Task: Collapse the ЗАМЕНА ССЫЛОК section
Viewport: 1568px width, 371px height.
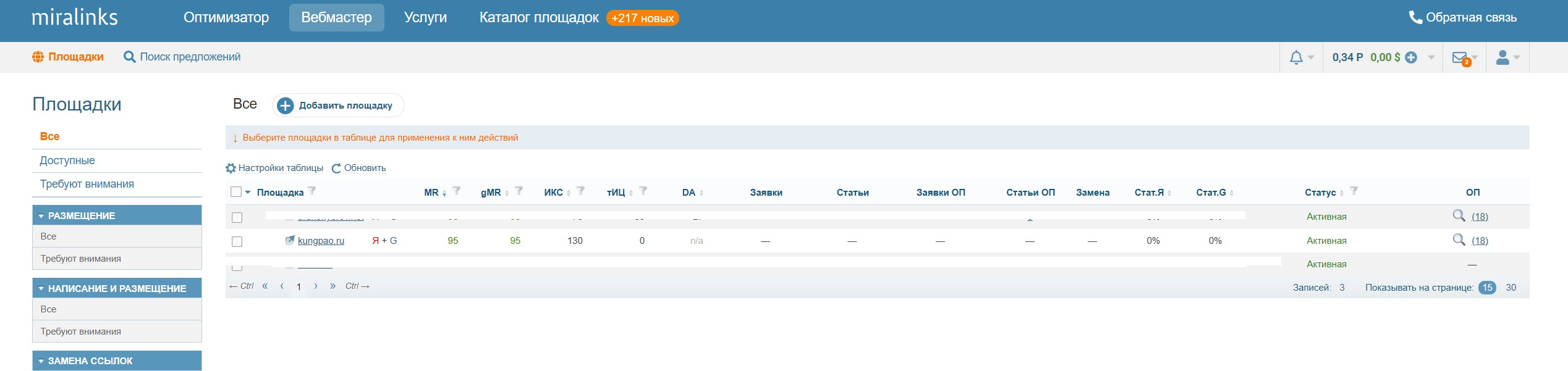Action: coord(117,361)
